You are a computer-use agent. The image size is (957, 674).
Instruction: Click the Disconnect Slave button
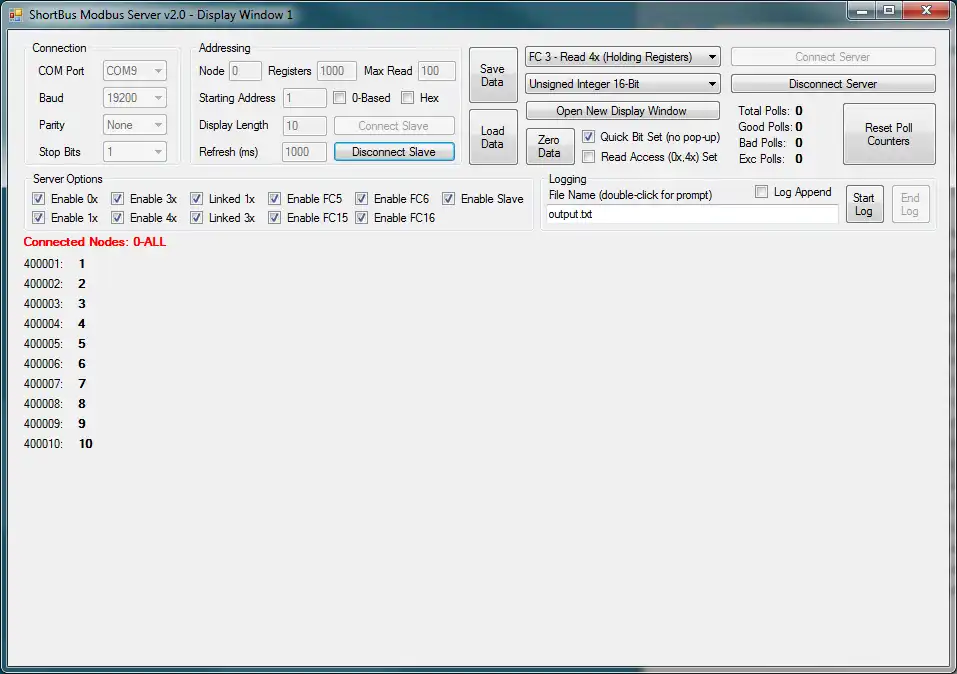point(394,151)
